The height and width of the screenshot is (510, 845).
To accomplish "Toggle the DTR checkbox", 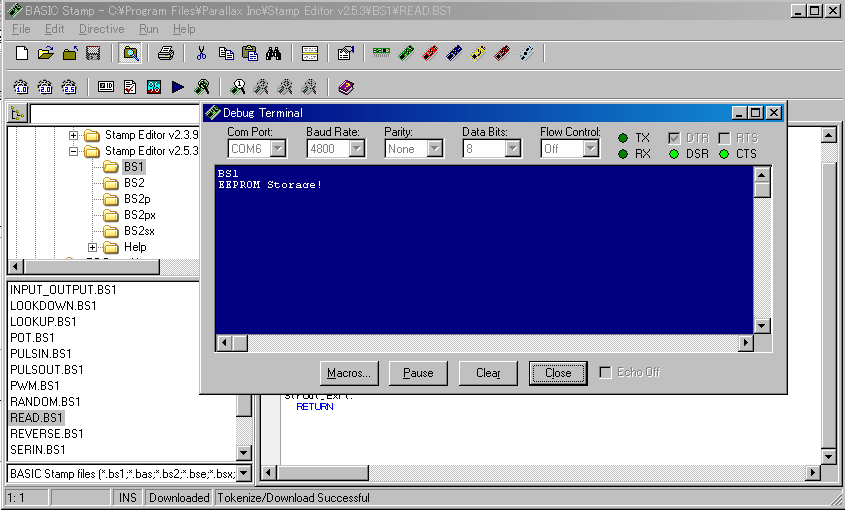I will click(x=674, y=138).
